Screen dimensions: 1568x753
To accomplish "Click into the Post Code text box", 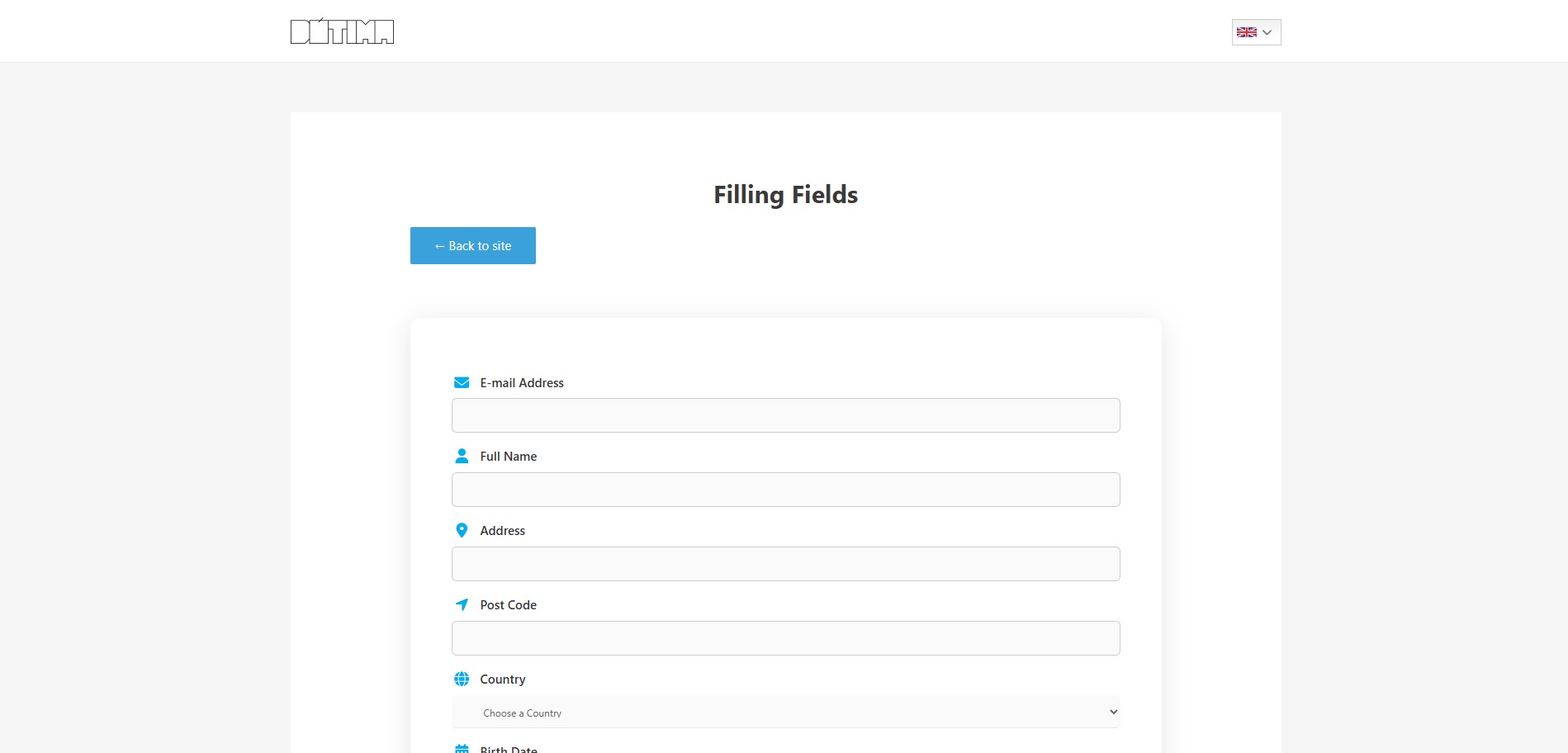I will point(785,638).
